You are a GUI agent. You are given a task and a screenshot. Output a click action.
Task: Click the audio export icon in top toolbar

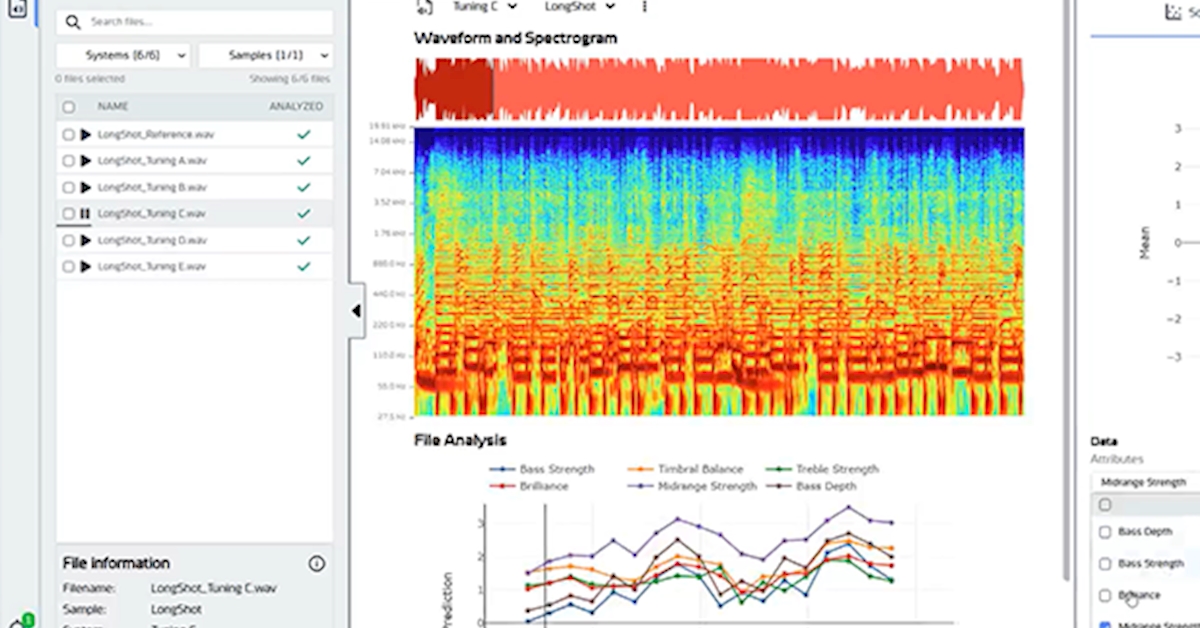click(x=424, y=6)
